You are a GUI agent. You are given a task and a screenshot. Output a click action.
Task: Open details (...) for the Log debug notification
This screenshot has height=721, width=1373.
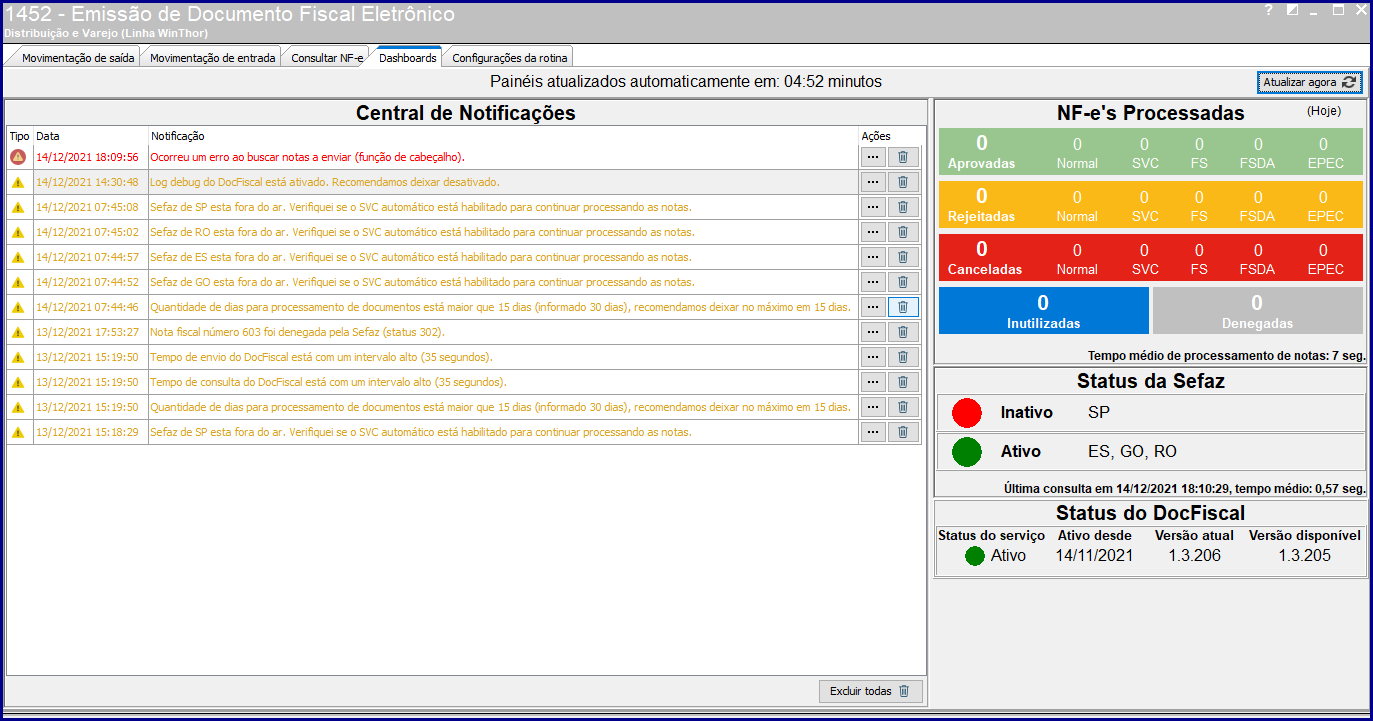point(873,182)
